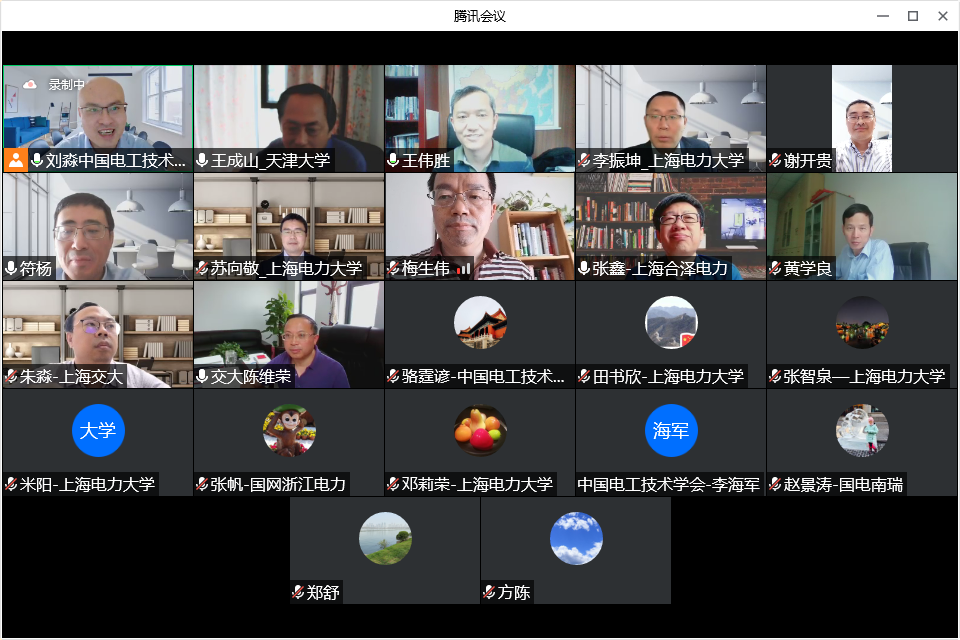This screenshot has width=960, height=640.
Task: Click the orange host icon beside 刘淼
Action: (x=15, y=160)
